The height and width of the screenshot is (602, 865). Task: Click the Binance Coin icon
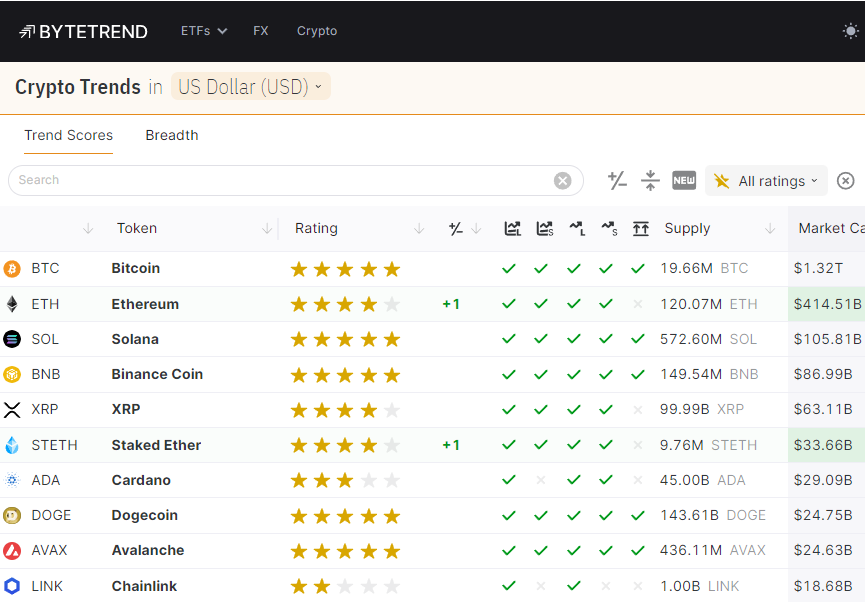(12, 374)
